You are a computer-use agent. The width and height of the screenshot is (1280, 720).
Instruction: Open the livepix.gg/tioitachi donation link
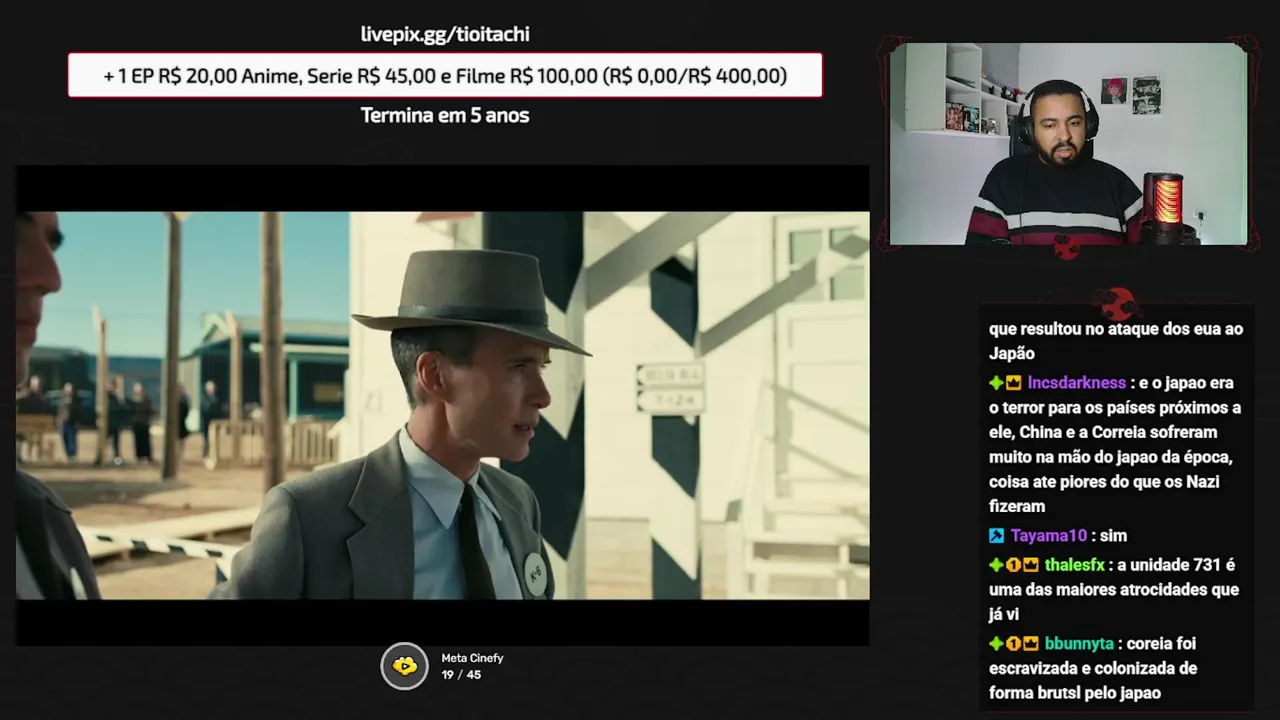coord(445,34)
